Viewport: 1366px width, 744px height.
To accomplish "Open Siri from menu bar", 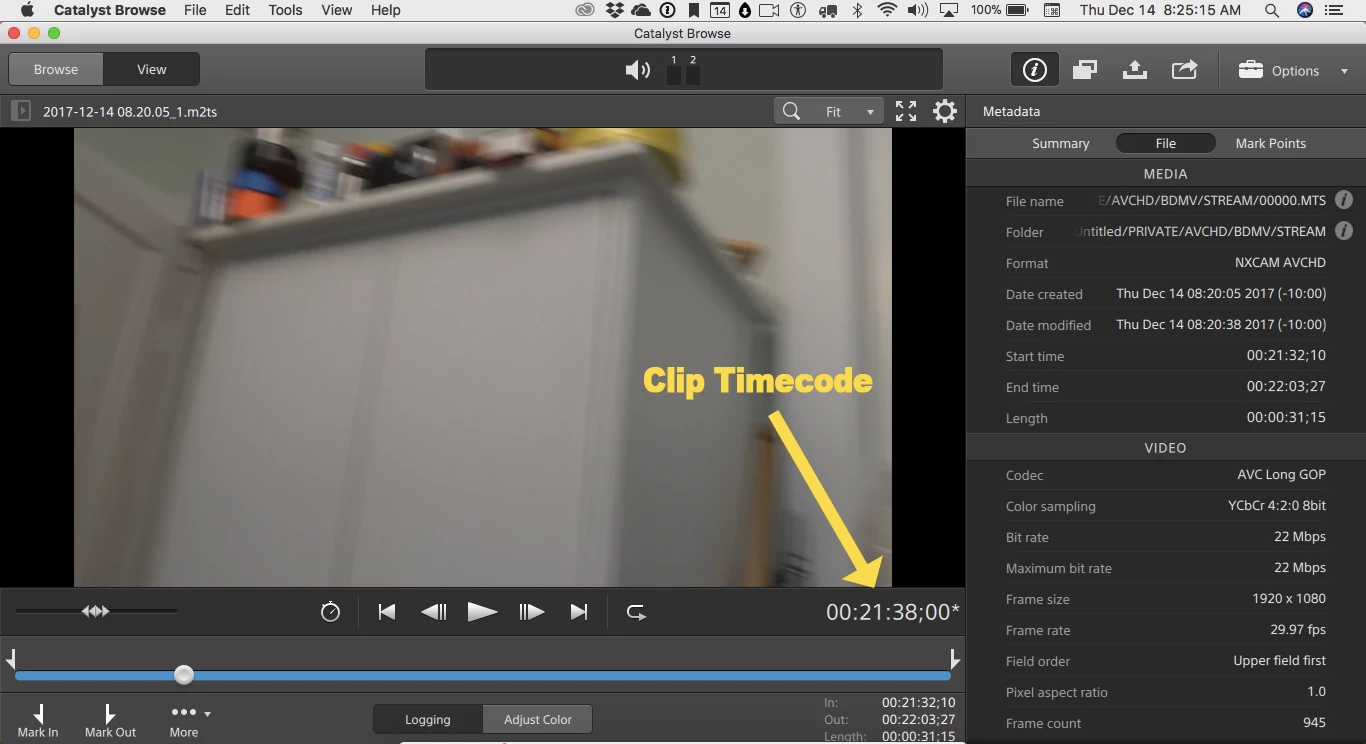I will (x=1304, y=10).
